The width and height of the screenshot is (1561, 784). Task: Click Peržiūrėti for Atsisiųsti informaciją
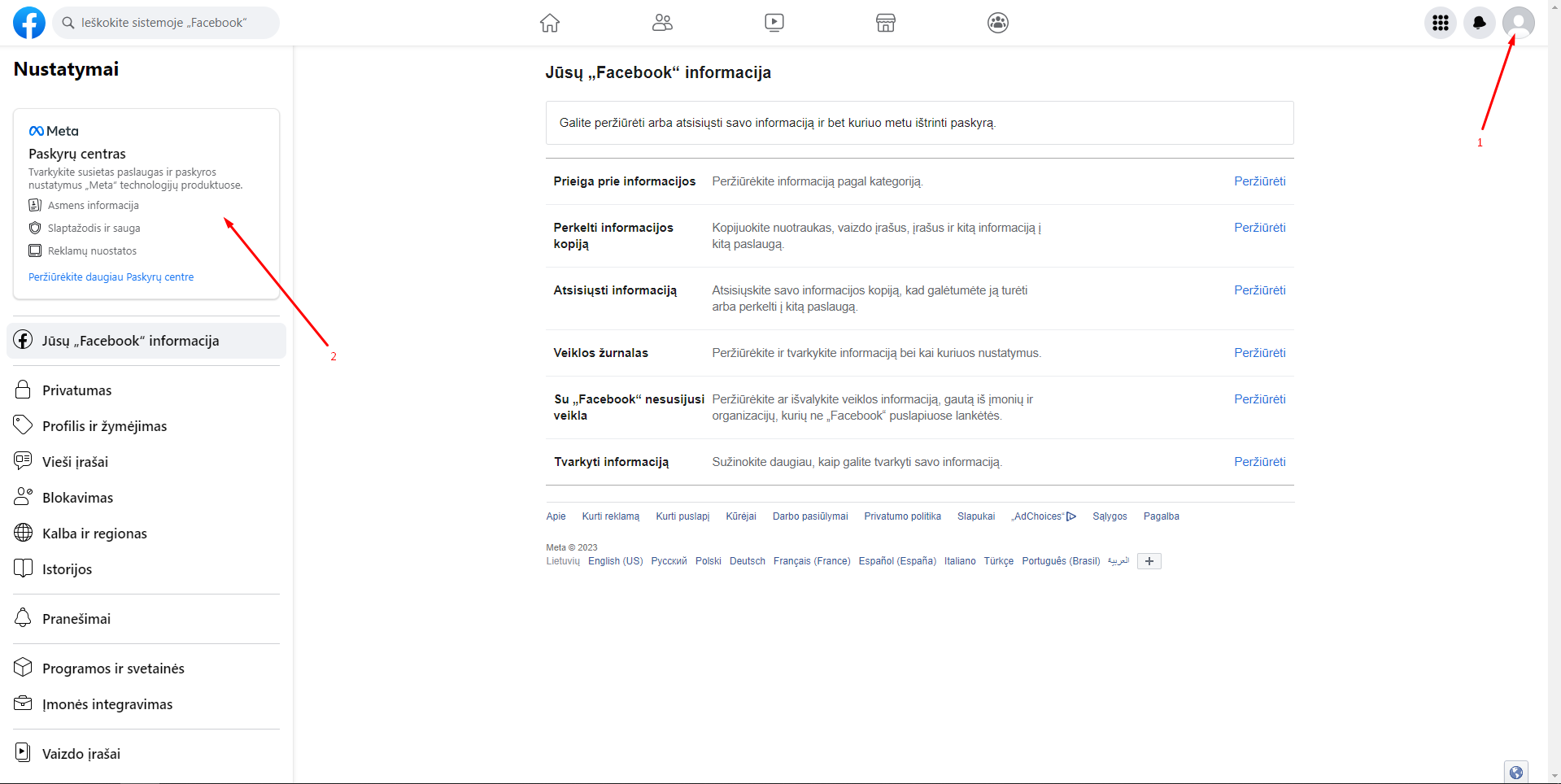pos(1259,290)
